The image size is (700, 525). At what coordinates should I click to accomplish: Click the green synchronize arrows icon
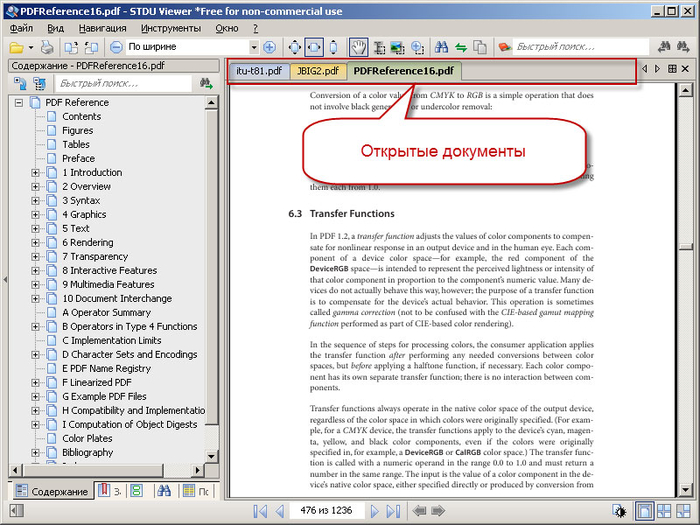click(x=461, y=47)
